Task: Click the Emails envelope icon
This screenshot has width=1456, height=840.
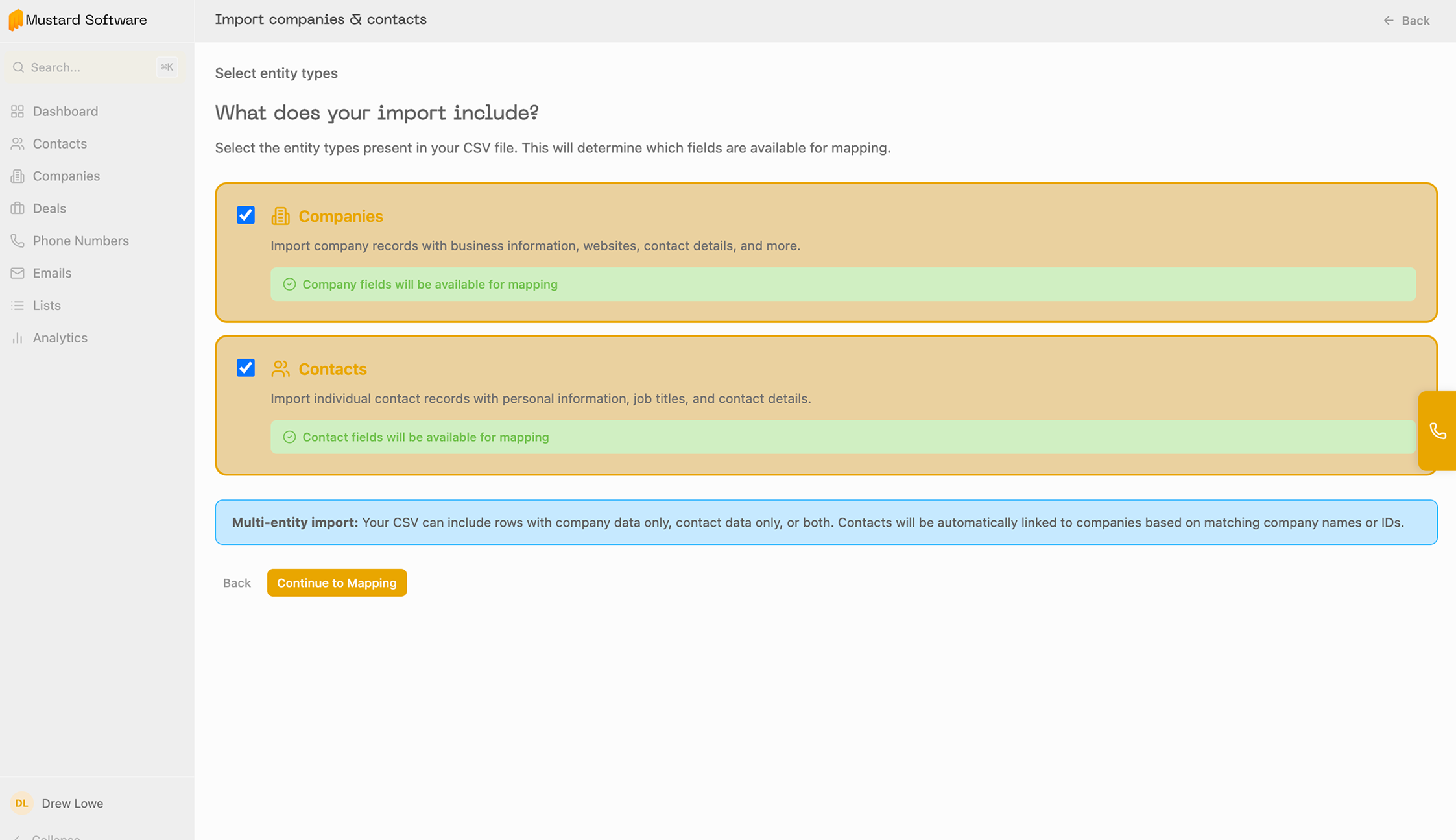Action: (18, 273)
